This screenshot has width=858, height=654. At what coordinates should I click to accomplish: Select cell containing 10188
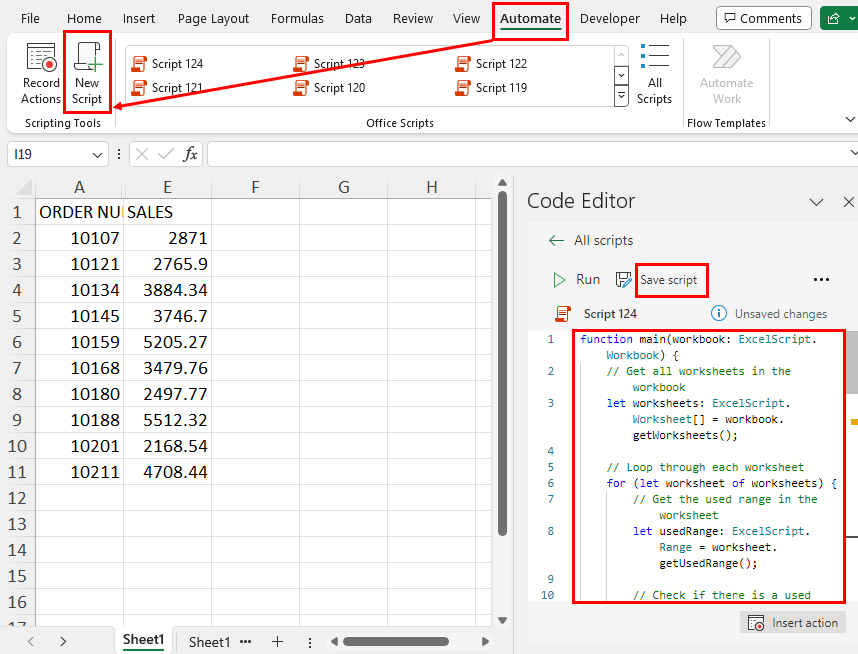[79, 420]
